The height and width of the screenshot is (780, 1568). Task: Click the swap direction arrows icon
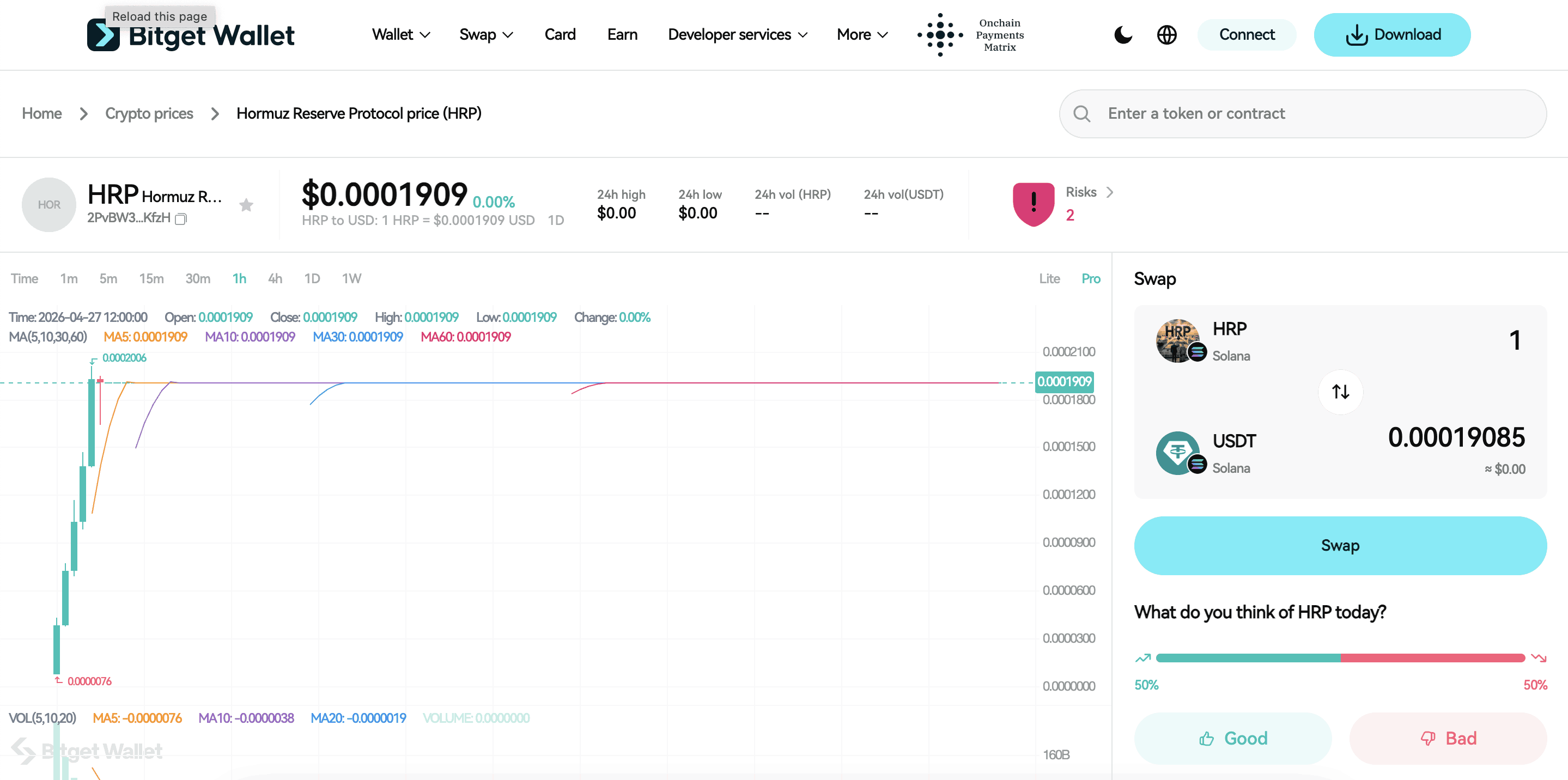point(1340,391)
